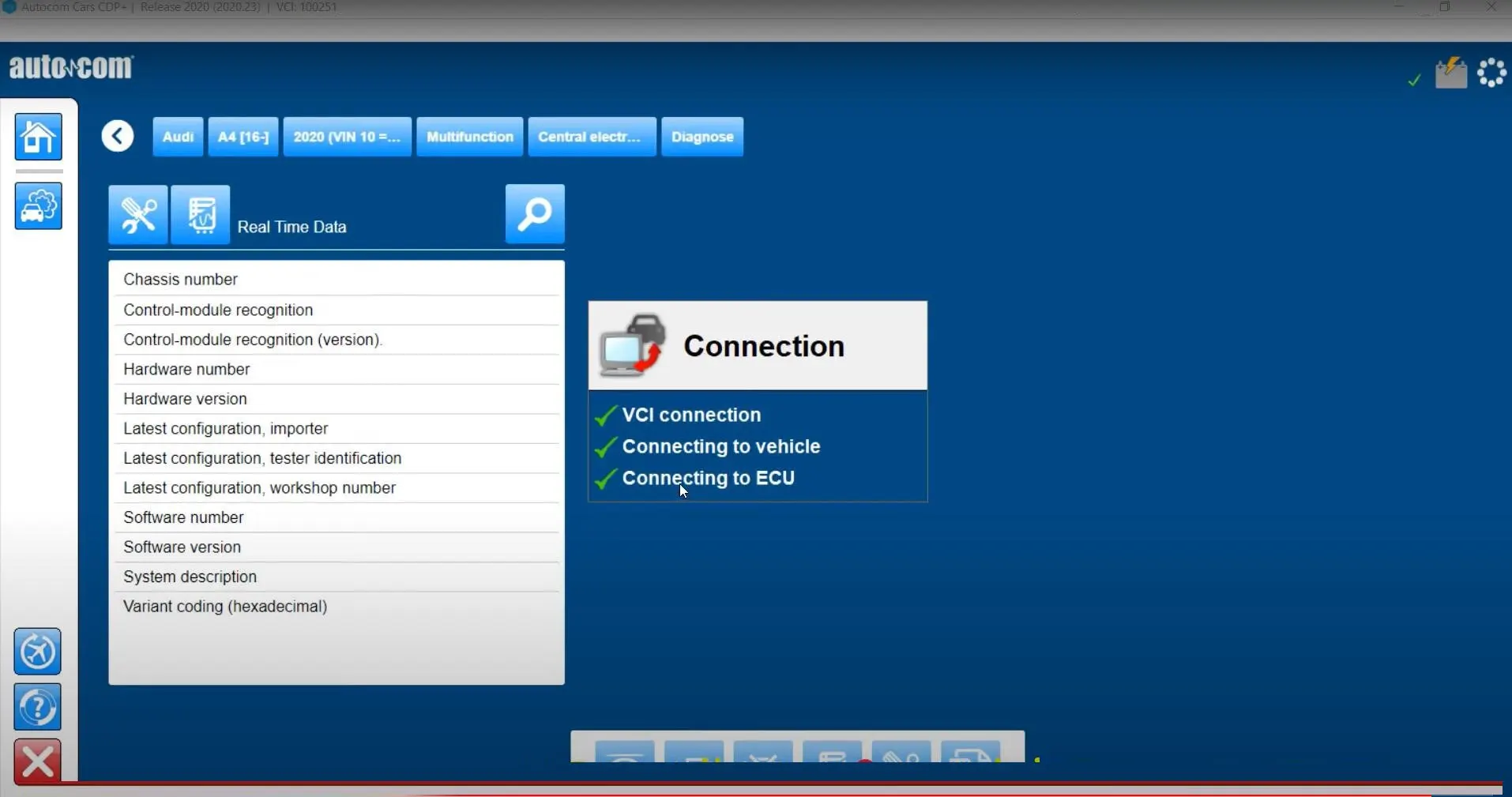Viewport: 1512px width, 797px height.
Task: Click the Connection dialog title
Action: [764, 346]
